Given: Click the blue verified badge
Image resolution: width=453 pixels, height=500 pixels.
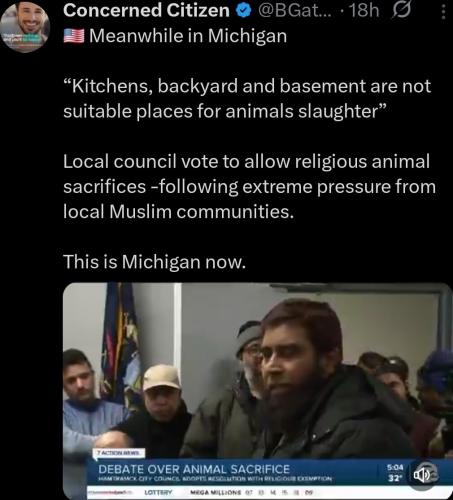Looking at the screenshot, I should pos(243,11).
